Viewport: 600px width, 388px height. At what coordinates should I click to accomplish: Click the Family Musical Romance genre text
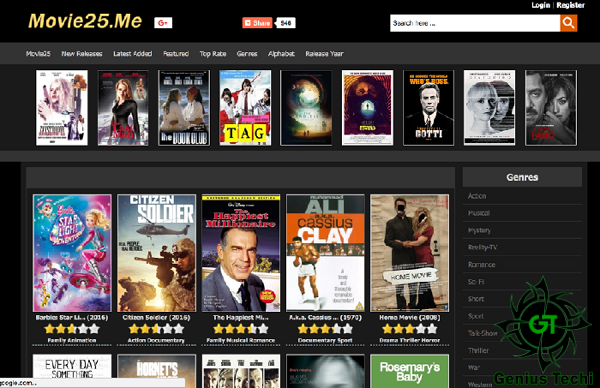pyautogui.click(x=241, y=340)
